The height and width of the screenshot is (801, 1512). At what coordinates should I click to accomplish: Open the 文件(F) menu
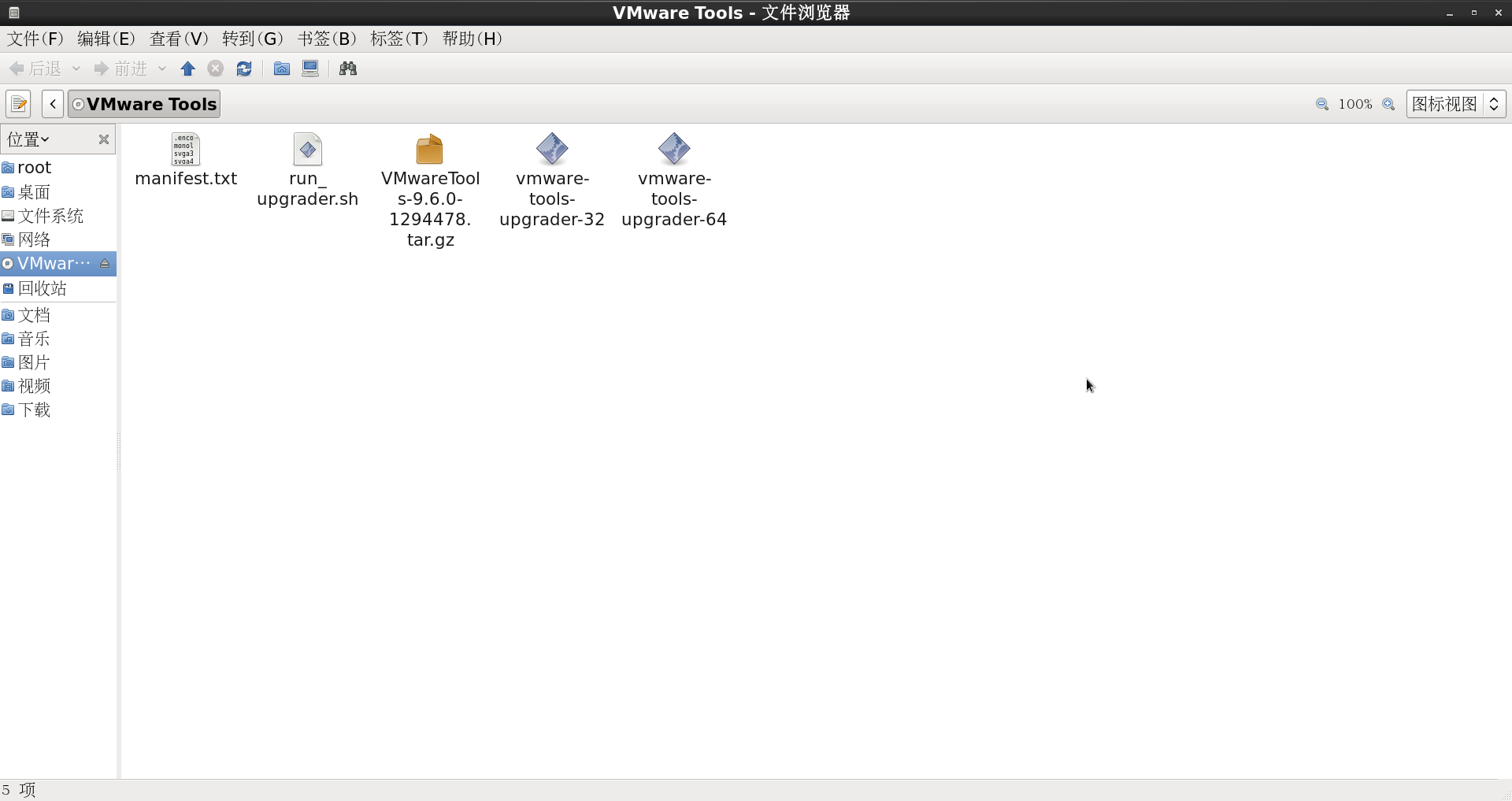(x=35, y=39)
